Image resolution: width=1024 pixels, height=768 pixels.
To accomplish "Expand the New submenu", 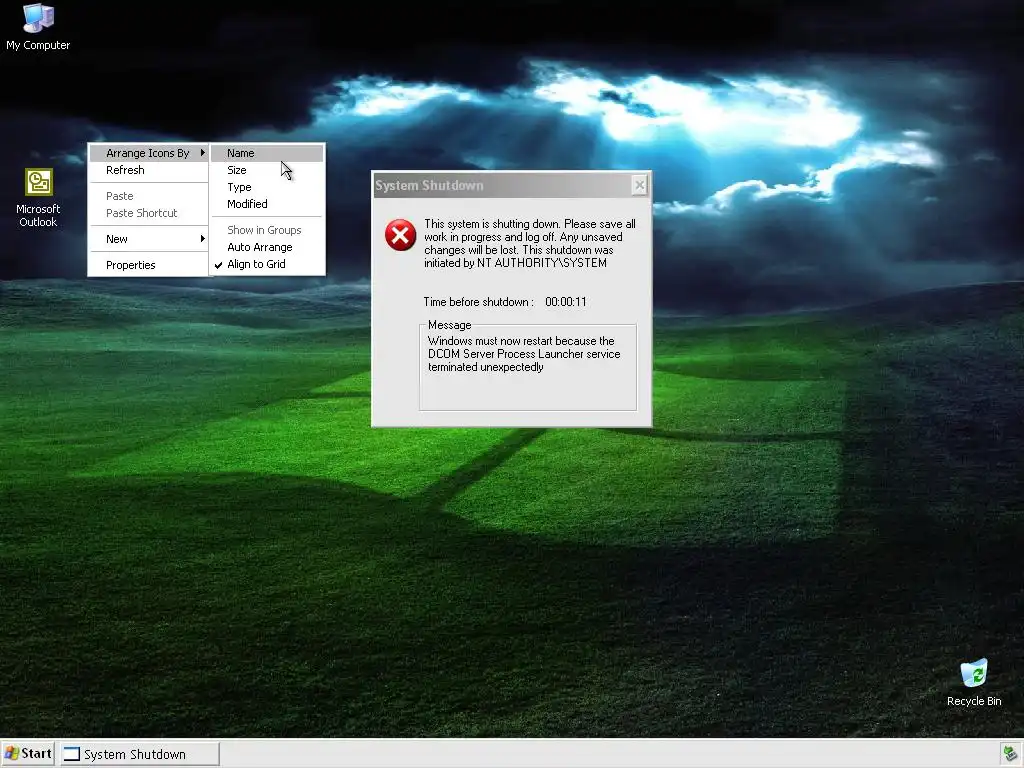I will tap(148, 239).
